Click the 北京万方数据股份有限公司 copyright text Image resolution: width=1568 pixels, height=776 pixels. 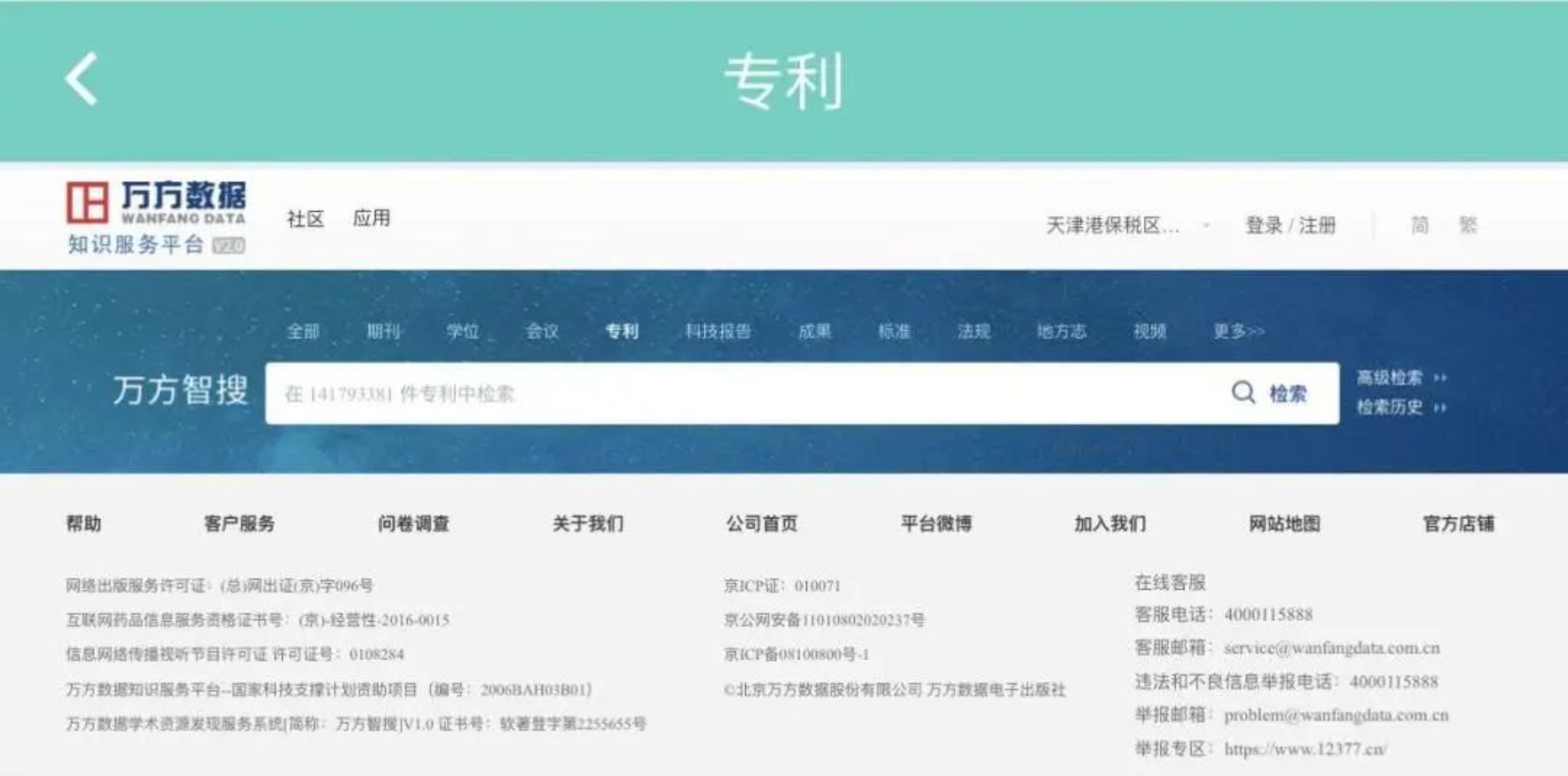click(x=895, y=690)
